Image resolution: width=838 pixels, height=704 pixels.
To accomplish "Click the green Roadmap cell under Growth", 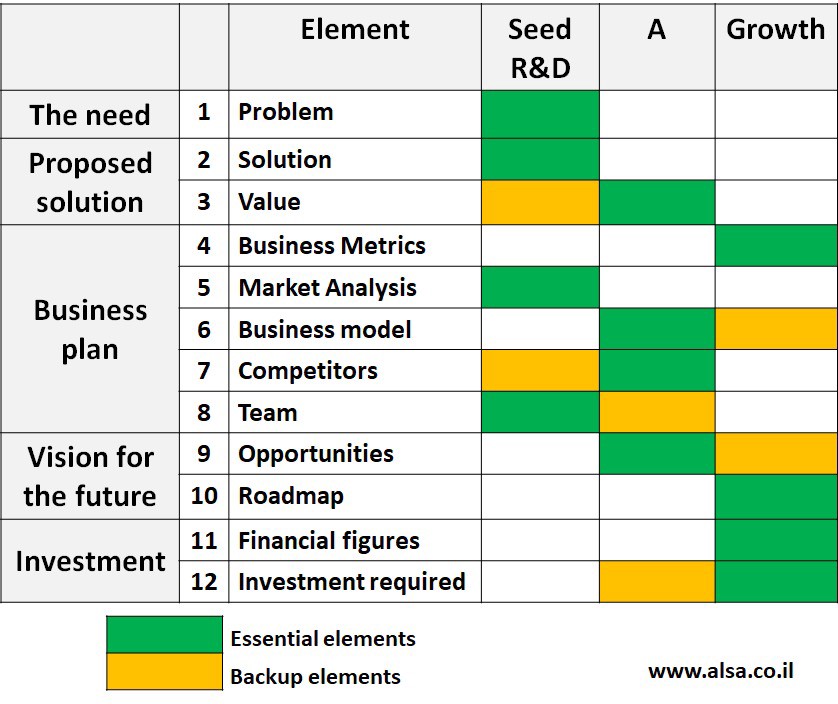I will pos(776,497).
